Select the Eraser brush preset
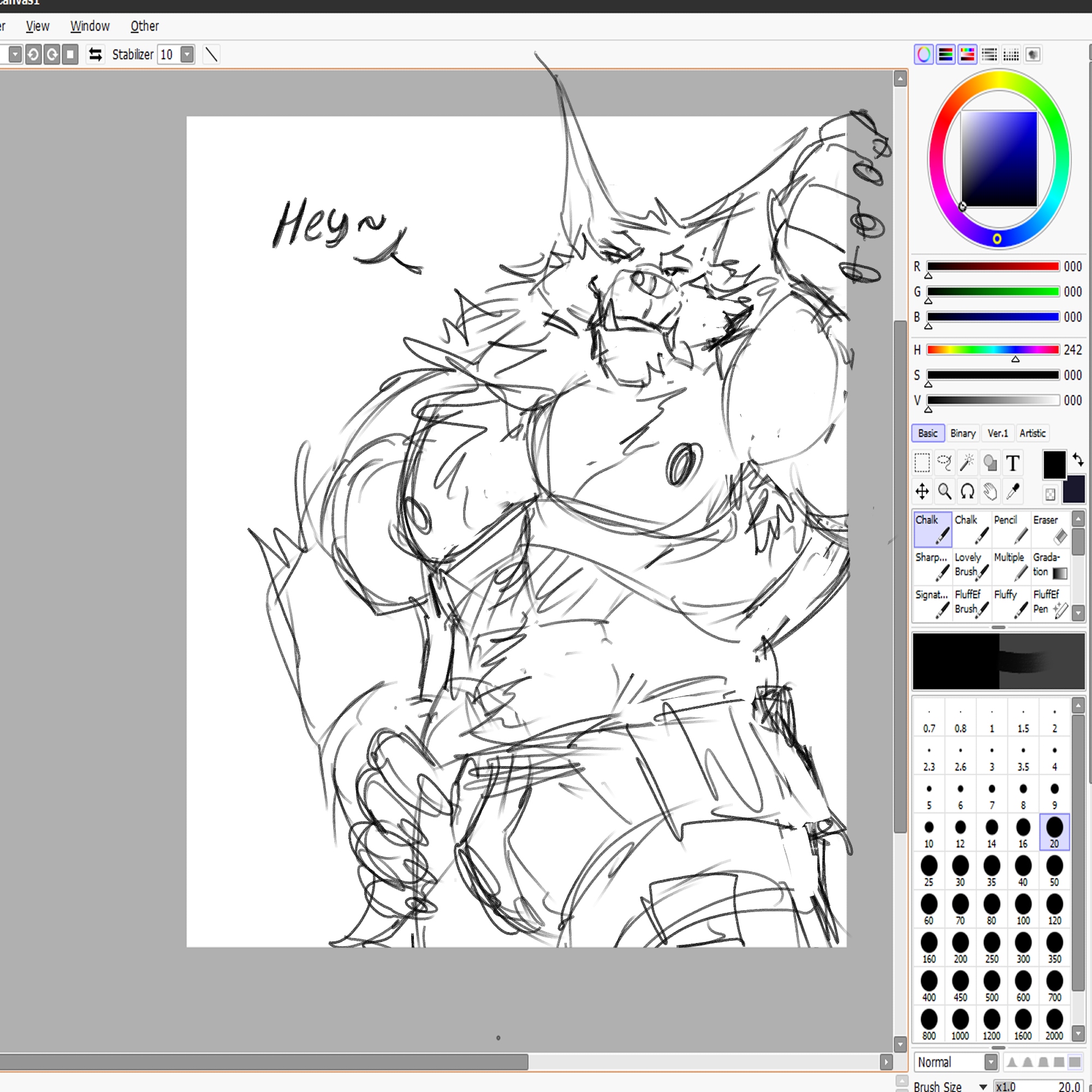The image size is (1092, 1092). tap(1050, 529)
